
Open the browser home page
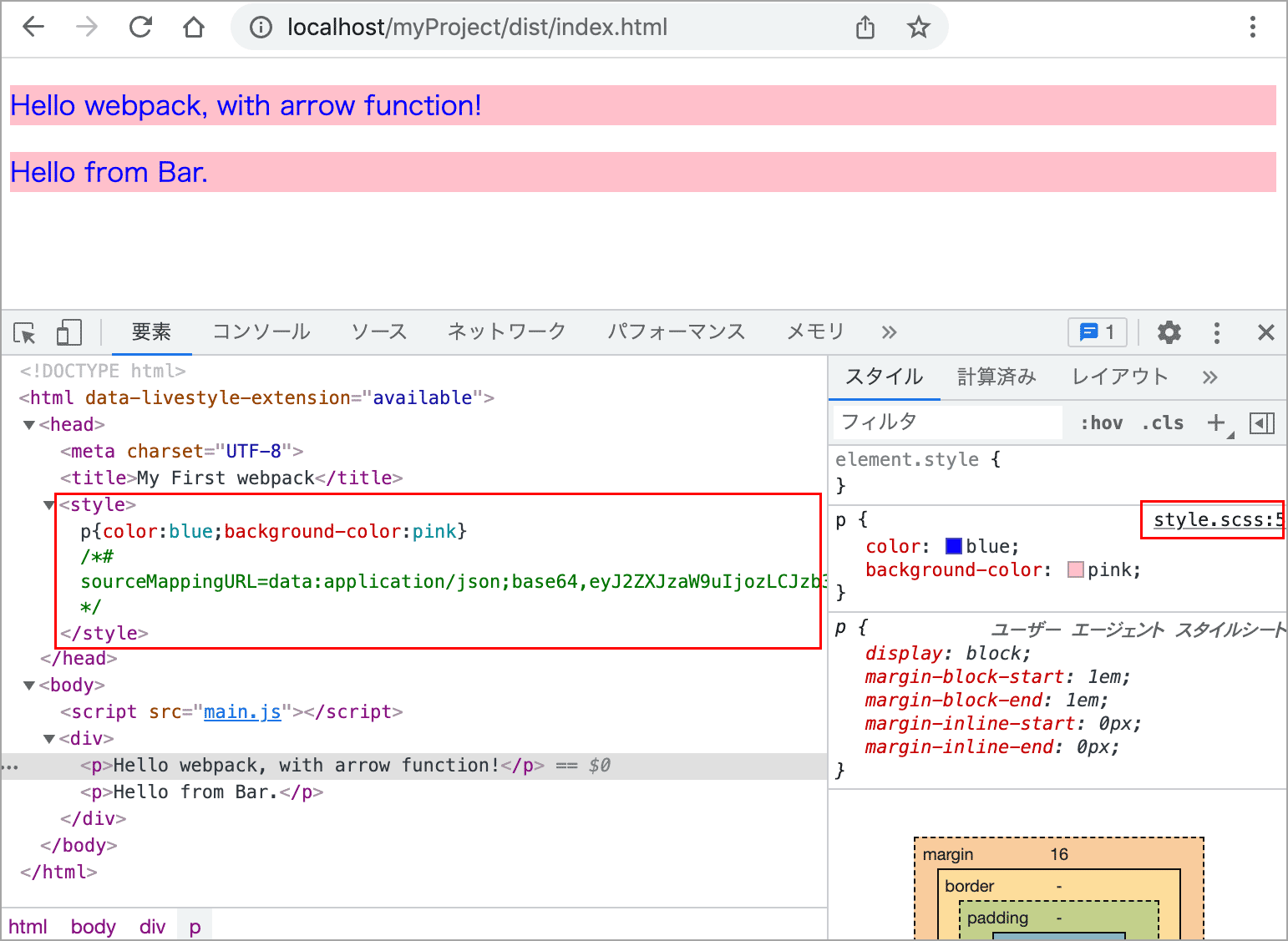[194, 28]
